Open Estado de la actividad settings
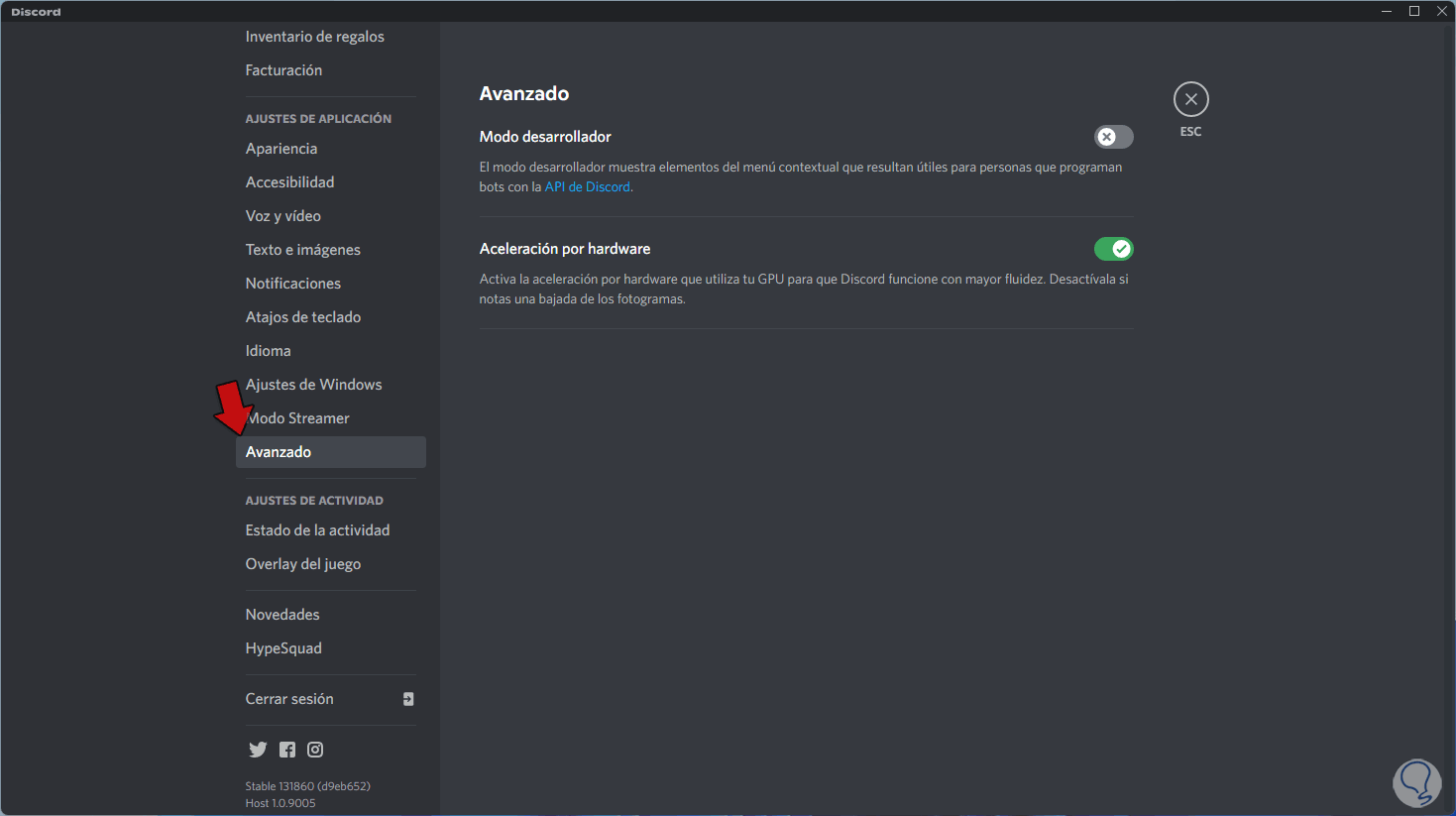The height and width of the screenshot is (816, 1456). pos(317,530)
